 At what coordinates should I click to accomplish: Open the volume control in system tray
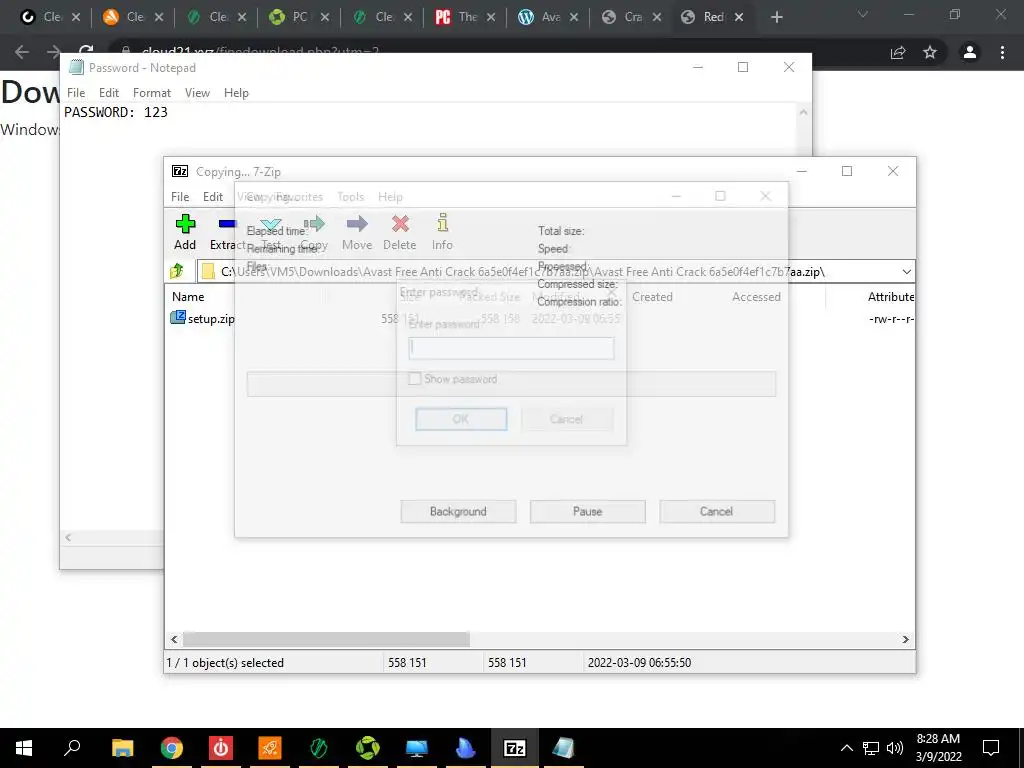895,748
